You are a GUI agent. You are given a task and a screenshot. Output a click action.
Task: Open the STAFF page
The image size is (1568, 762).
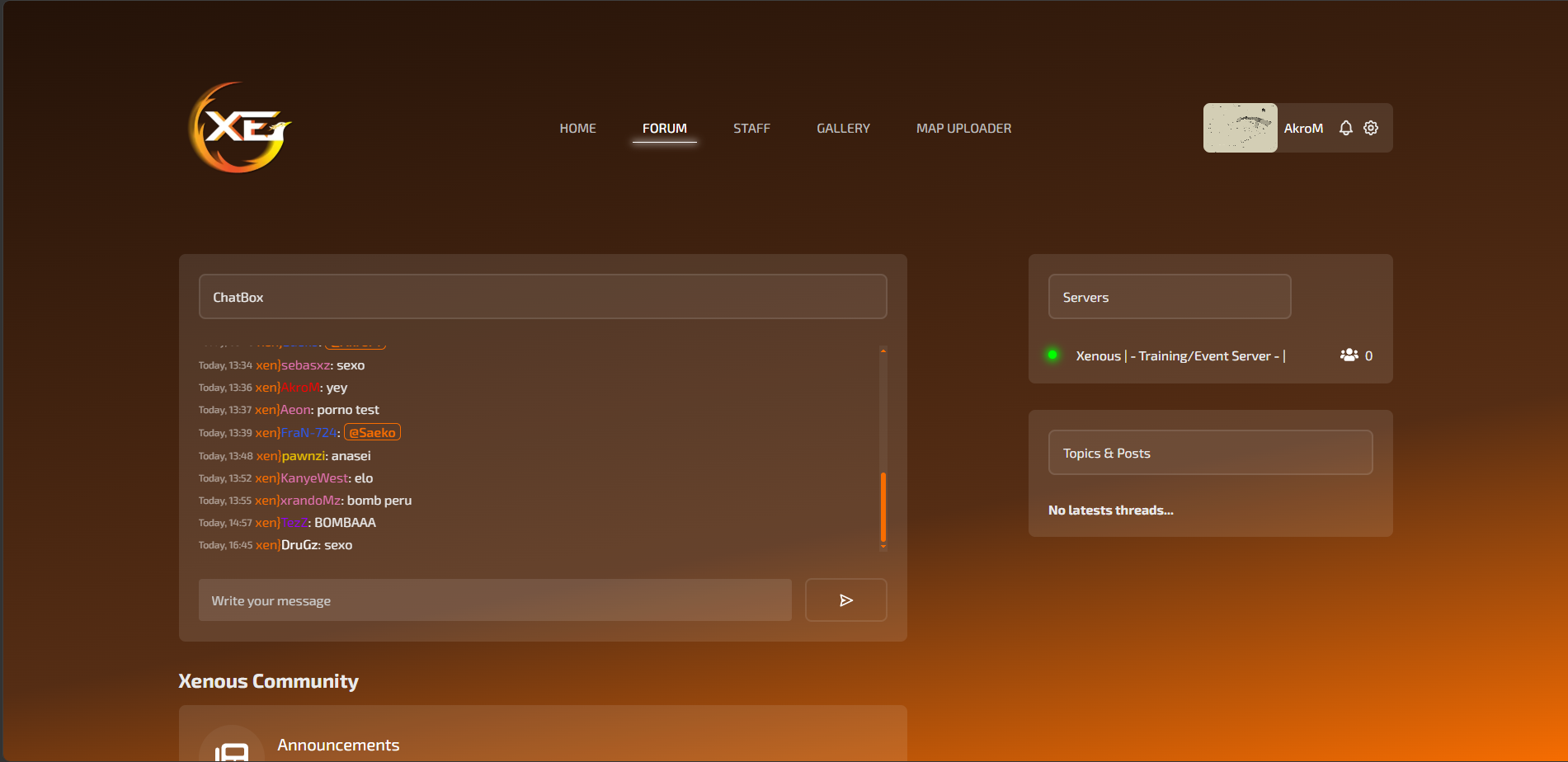point(751,129)
